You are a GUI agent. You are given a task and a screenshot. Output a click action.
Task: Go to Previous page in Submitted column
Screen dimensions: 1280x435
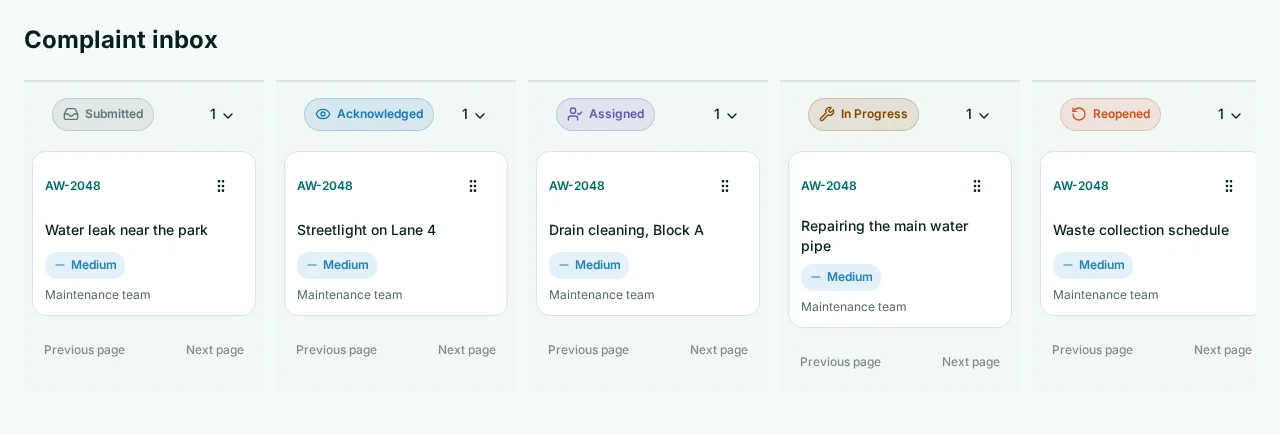click(84, 350)
